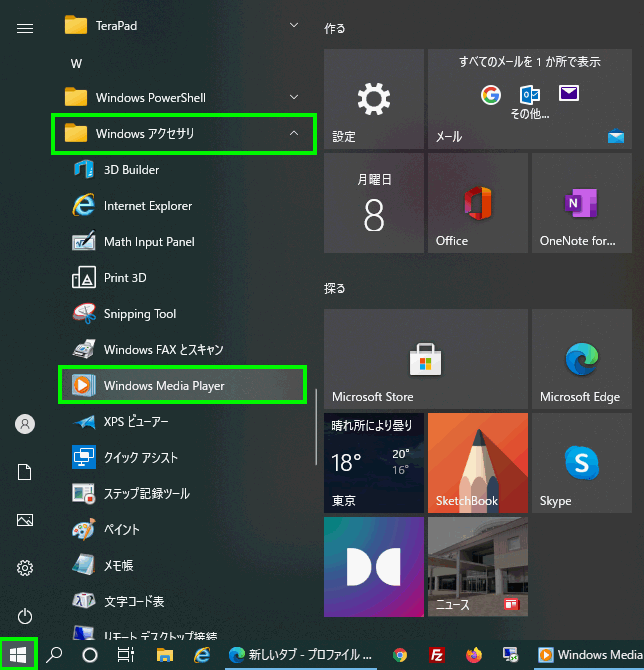644x670 pixels.
Task: Open the Tokyo weather tile
Action: 374,463
